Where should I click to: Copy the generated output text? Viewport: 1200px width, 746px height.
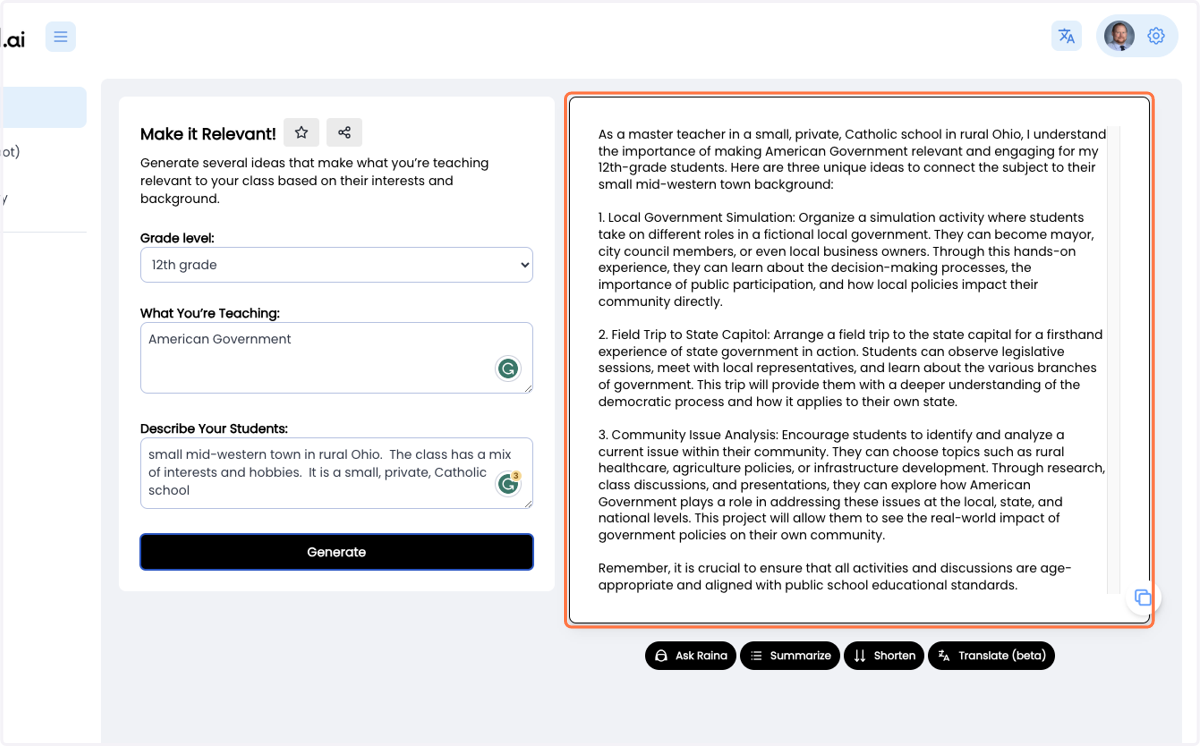pyautogui.click(x=1143, y=598)
